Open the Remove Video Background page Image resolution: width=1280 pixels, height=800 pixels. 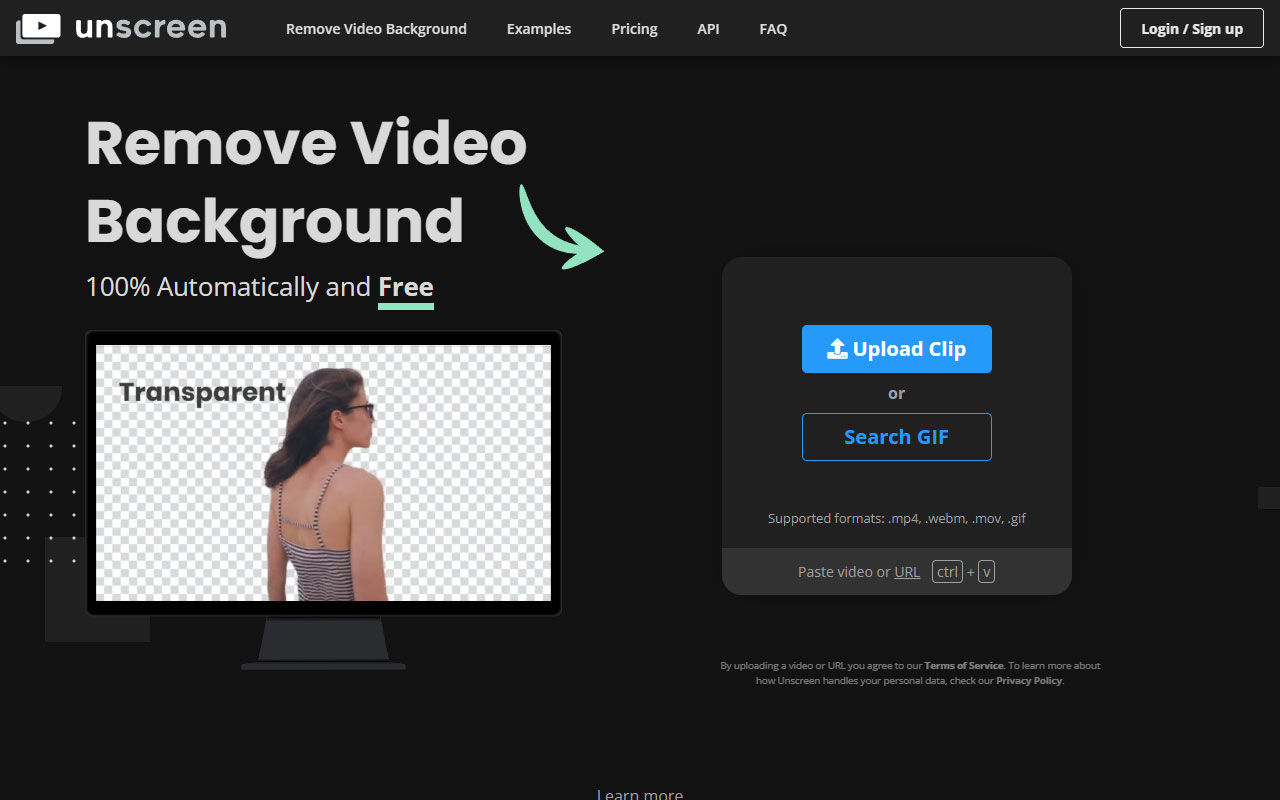(376, 28)
